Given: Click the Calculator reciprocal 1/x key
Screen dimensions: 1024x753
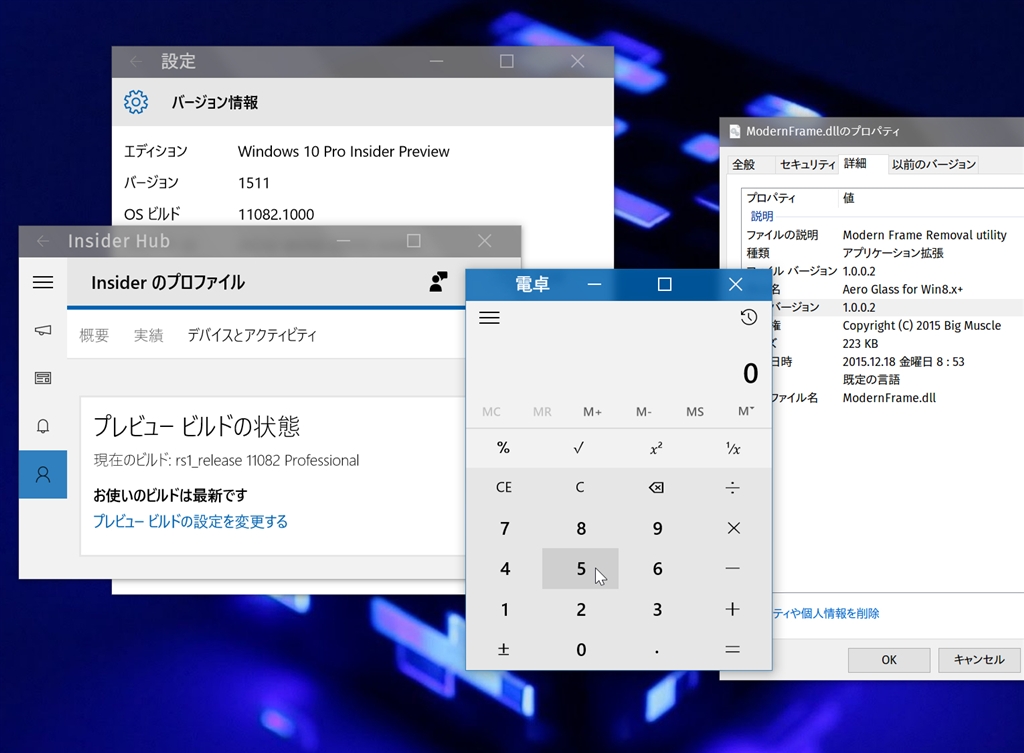Looking at the screenshot, I should click(733, 448).
